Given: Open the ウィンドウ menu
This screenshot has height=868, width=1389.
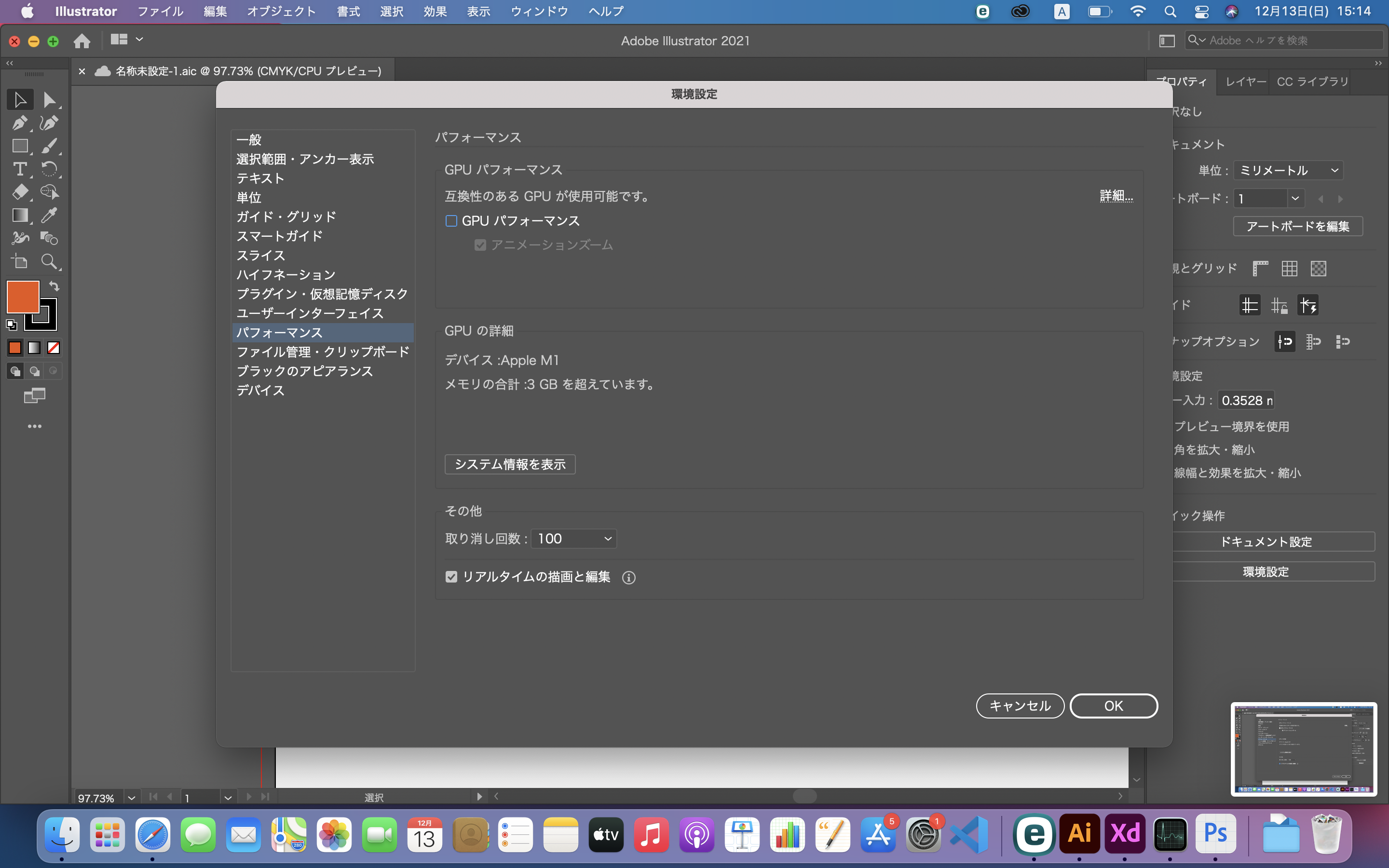Looking at the screenshot, I should [538, 11].
